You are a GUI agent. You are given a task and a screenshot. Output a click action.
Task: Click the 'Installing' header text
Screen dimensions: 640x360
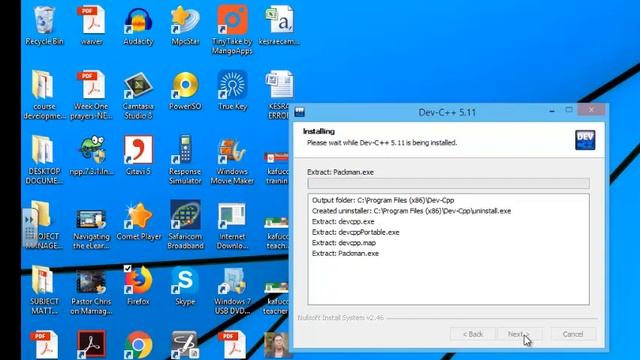pyautogui.click(x=319, y=131)
